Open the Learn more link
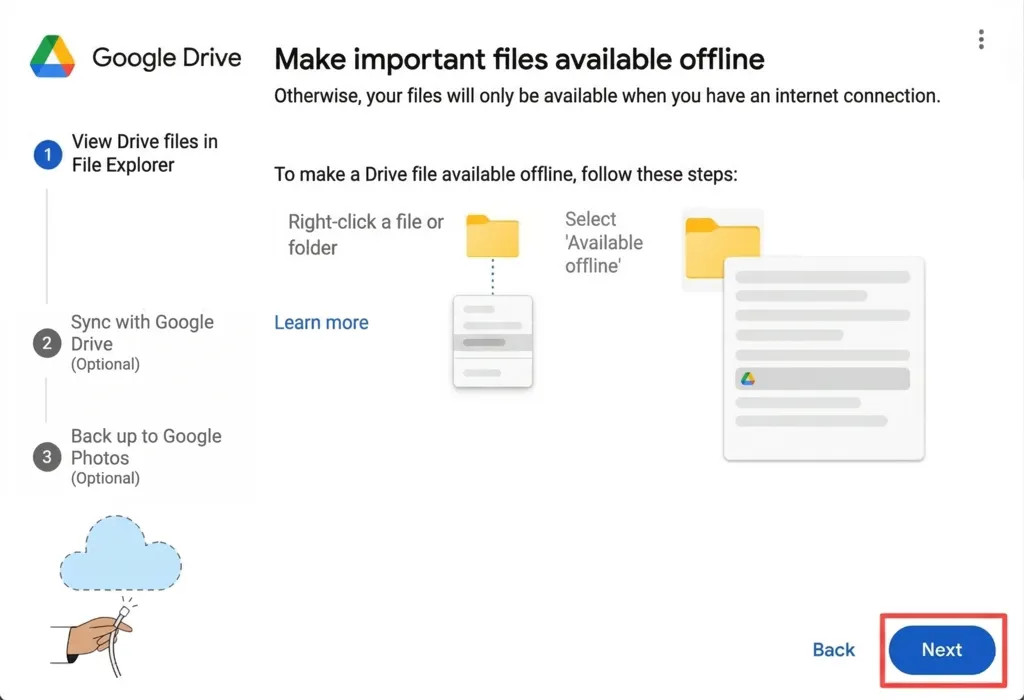Viewport: 1024px width, 700px height. click(321, 323)
